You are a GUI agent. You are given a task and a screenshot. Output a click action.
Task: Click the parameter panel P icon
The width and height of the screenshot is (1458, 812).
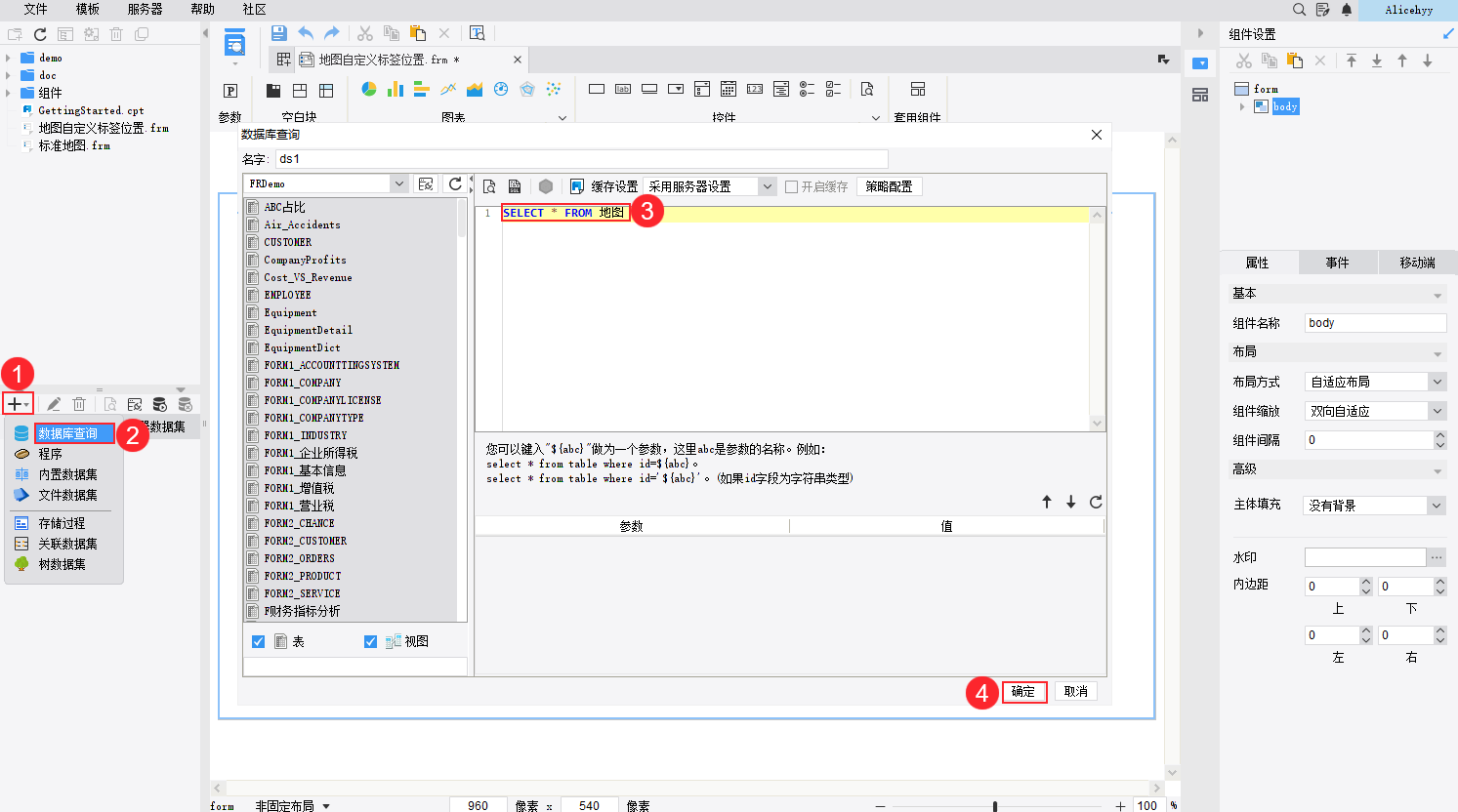[x=230, y=91]
